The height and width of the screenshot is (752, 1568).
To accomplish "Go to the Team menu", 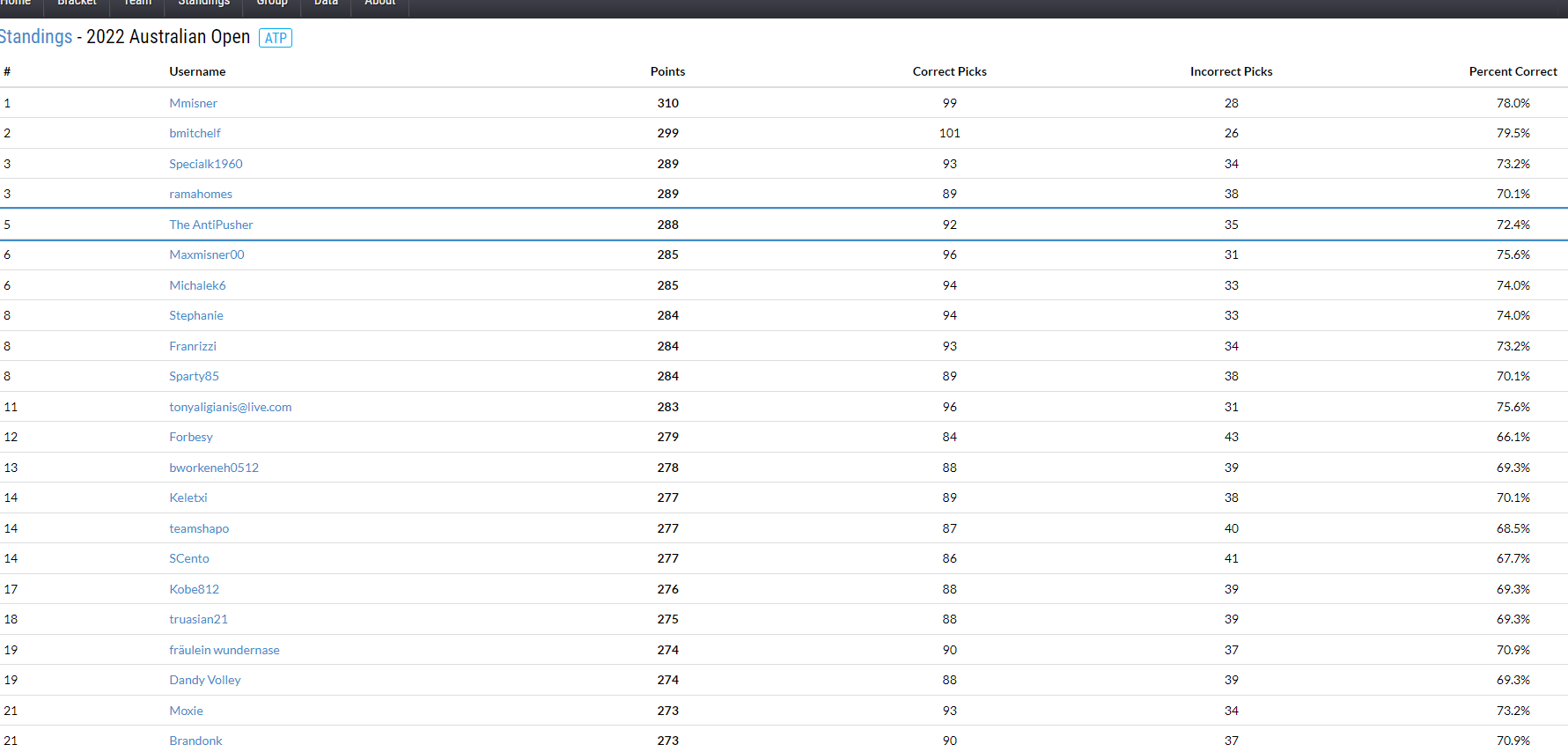I will pos(137,4).
